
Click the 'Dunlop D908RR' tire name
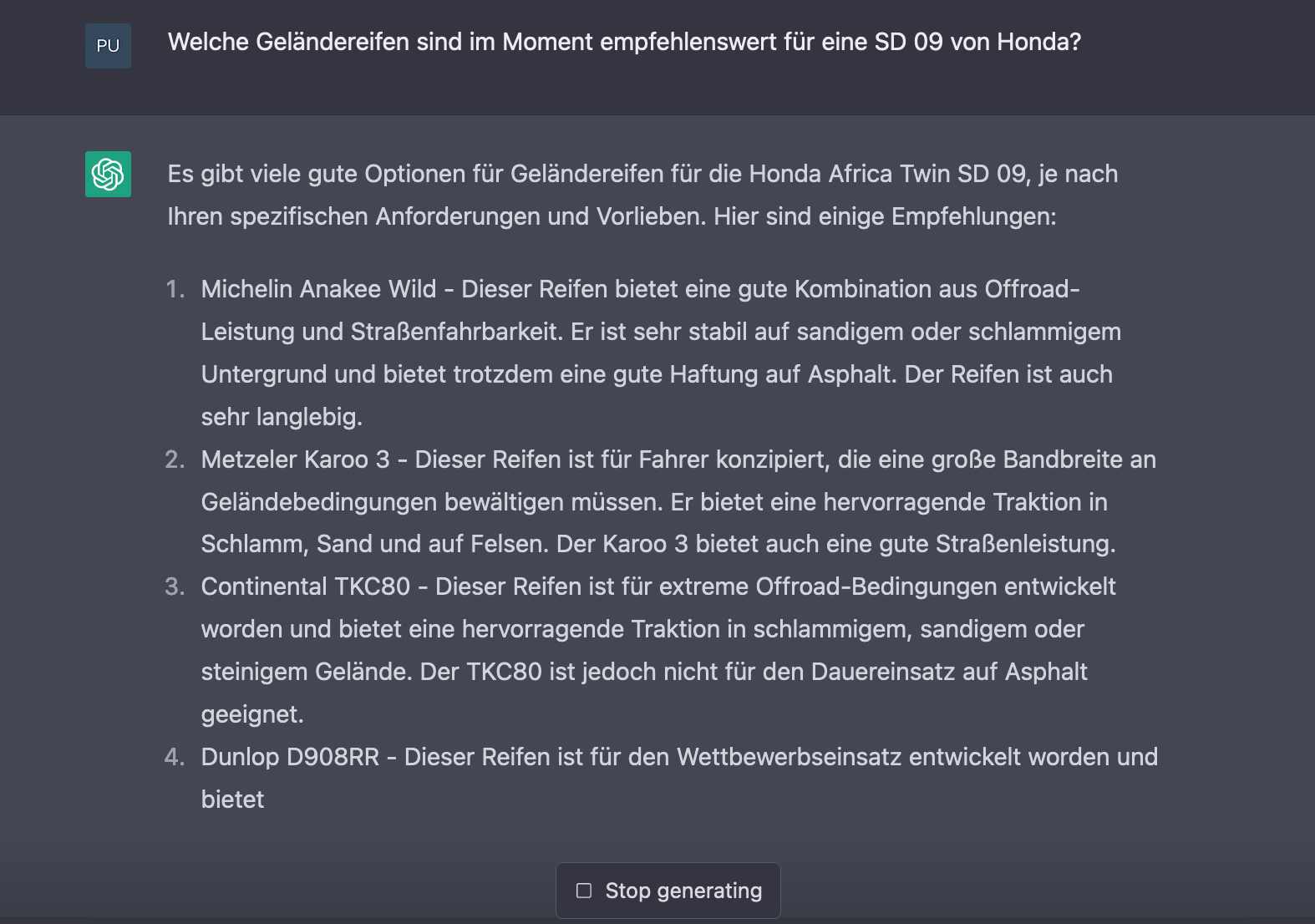(x=290, y=757)
